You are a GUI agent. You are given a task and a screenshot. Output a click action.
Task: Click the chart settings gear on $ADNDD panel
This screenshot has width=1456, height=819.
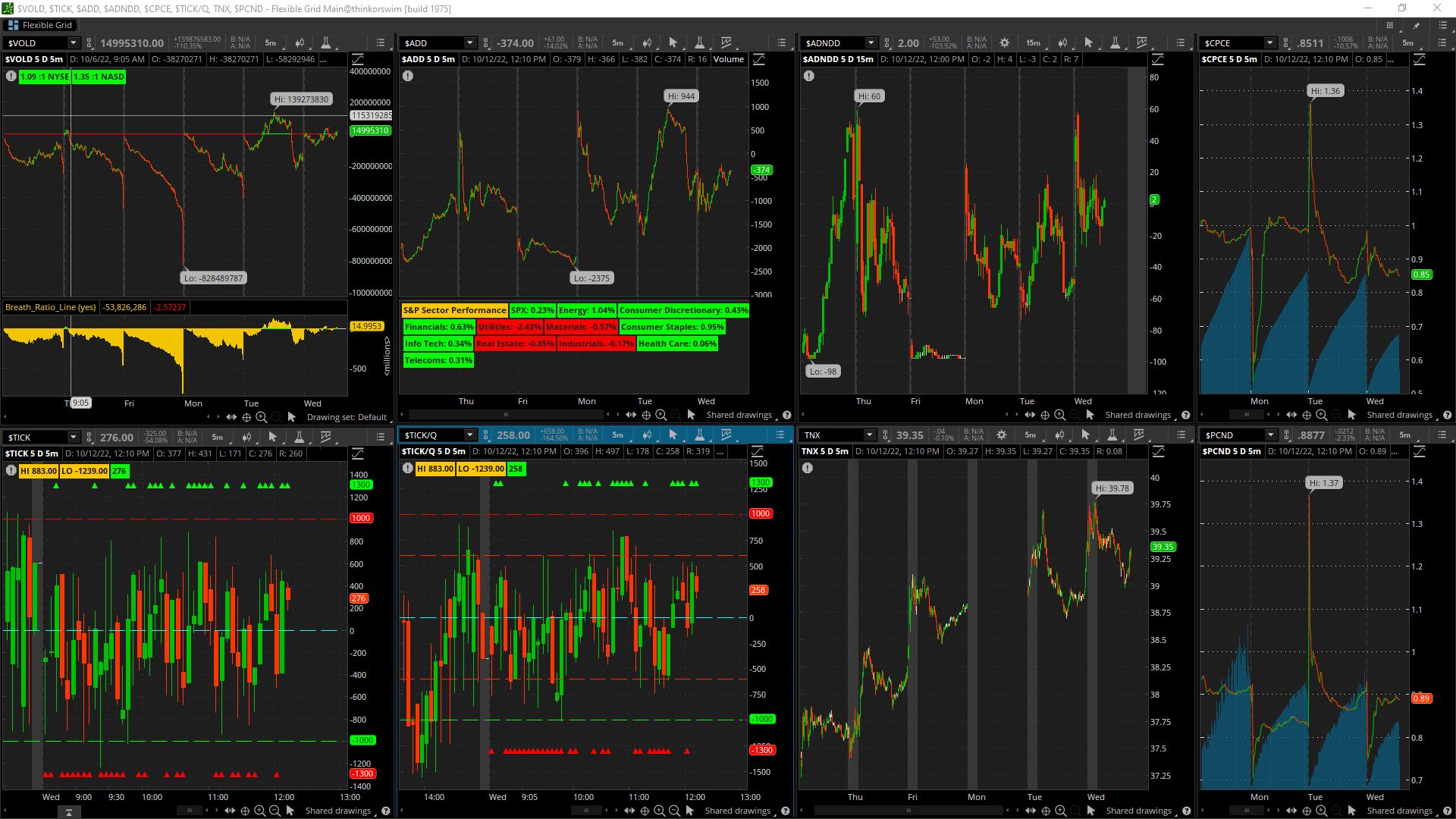pyautogui.click(x=1005, y=43)
